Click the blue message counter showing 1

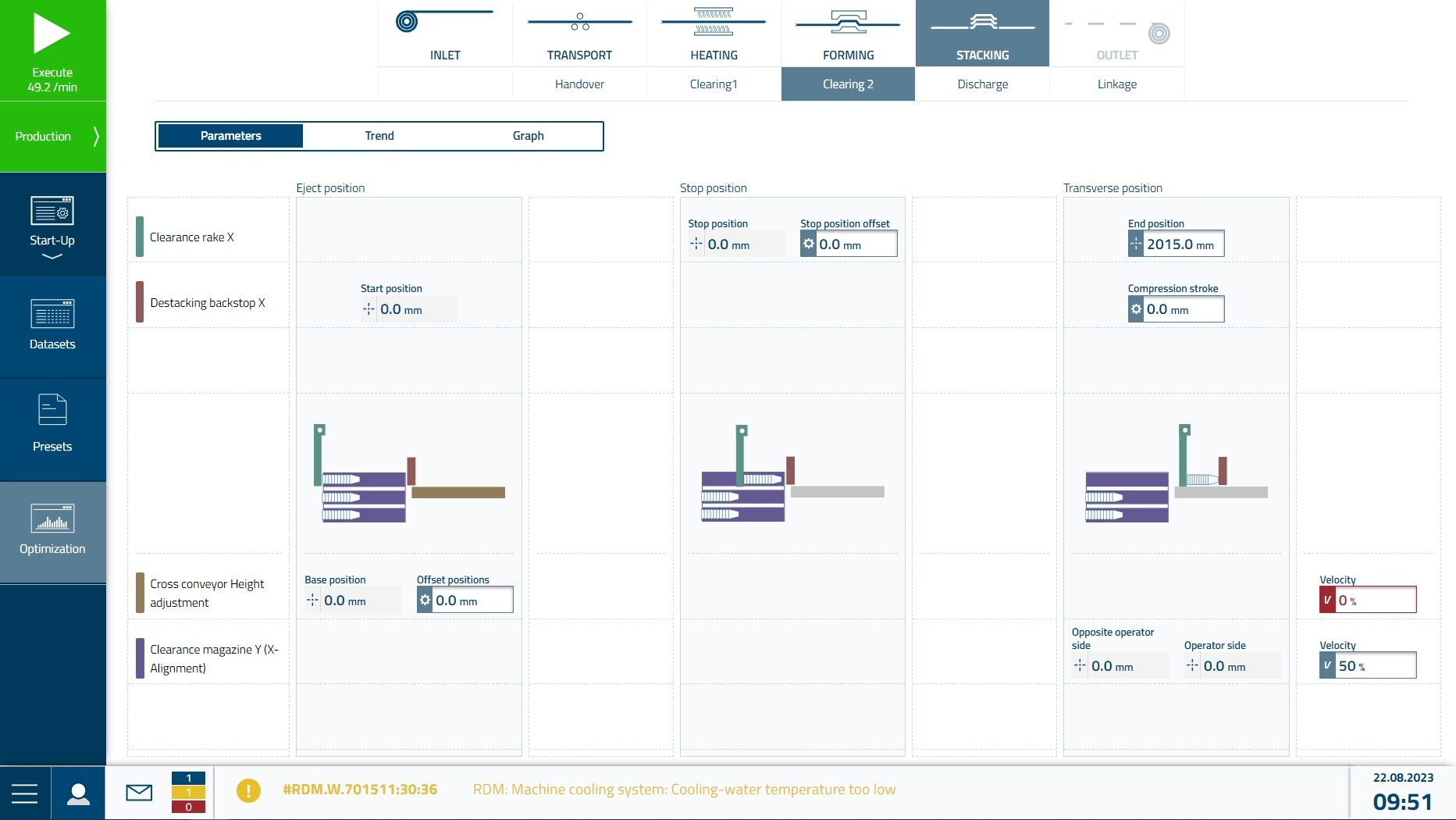point(188,778)
